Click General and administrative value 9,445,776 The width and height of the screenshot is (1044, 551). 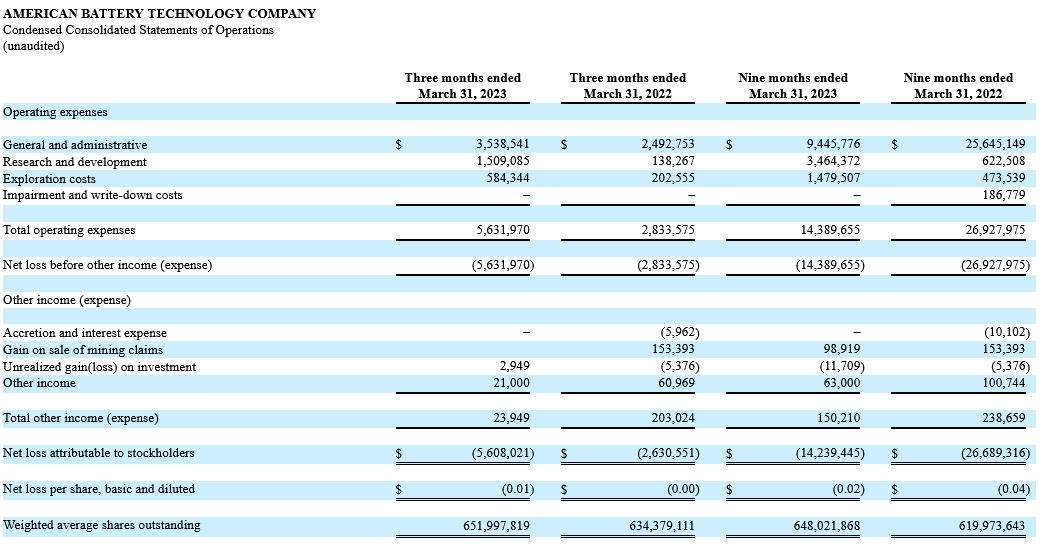(x=833, y=144)
